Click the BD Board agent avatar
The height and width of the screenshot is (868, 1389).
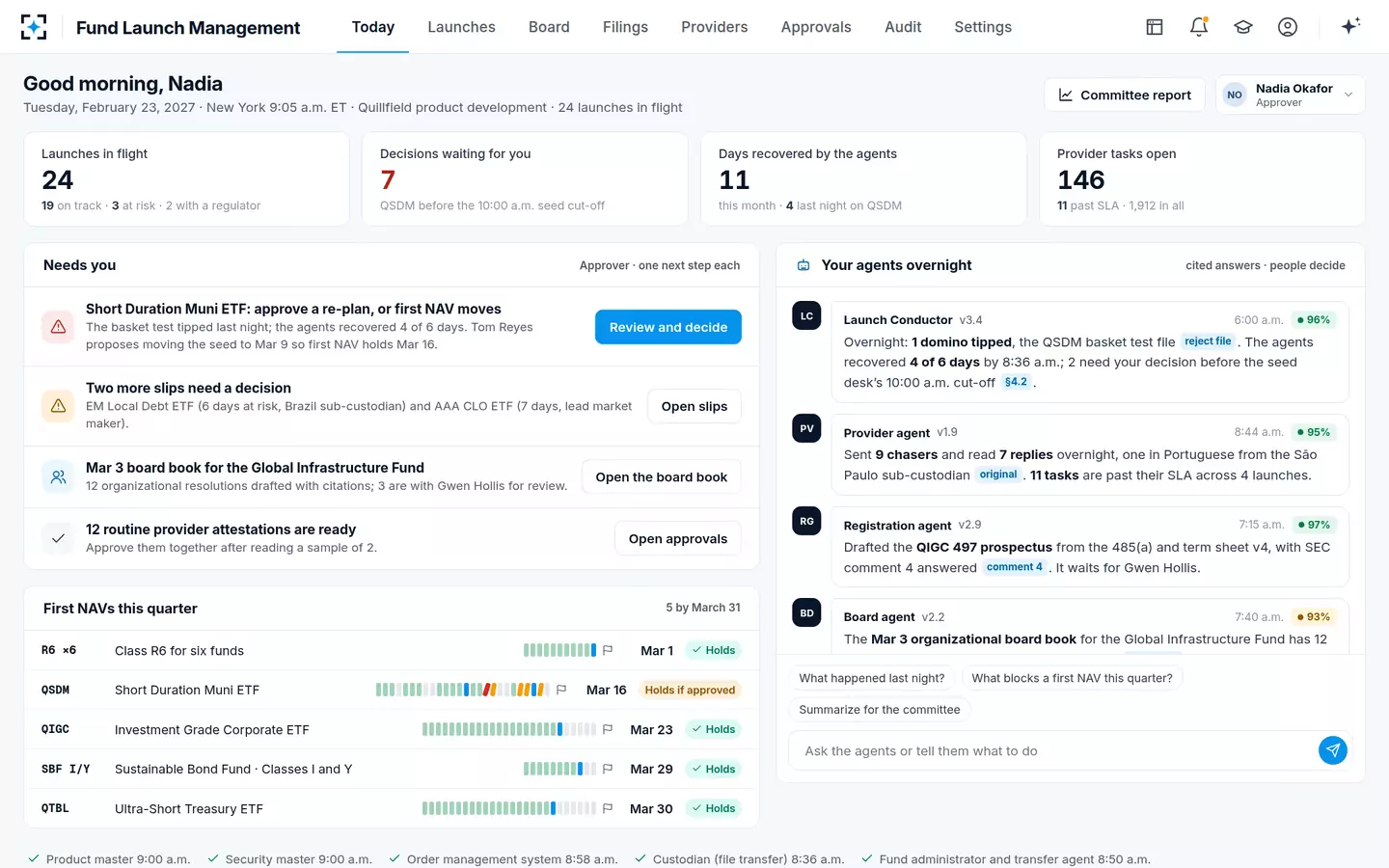pyautogui.click(x=806, y=612)
